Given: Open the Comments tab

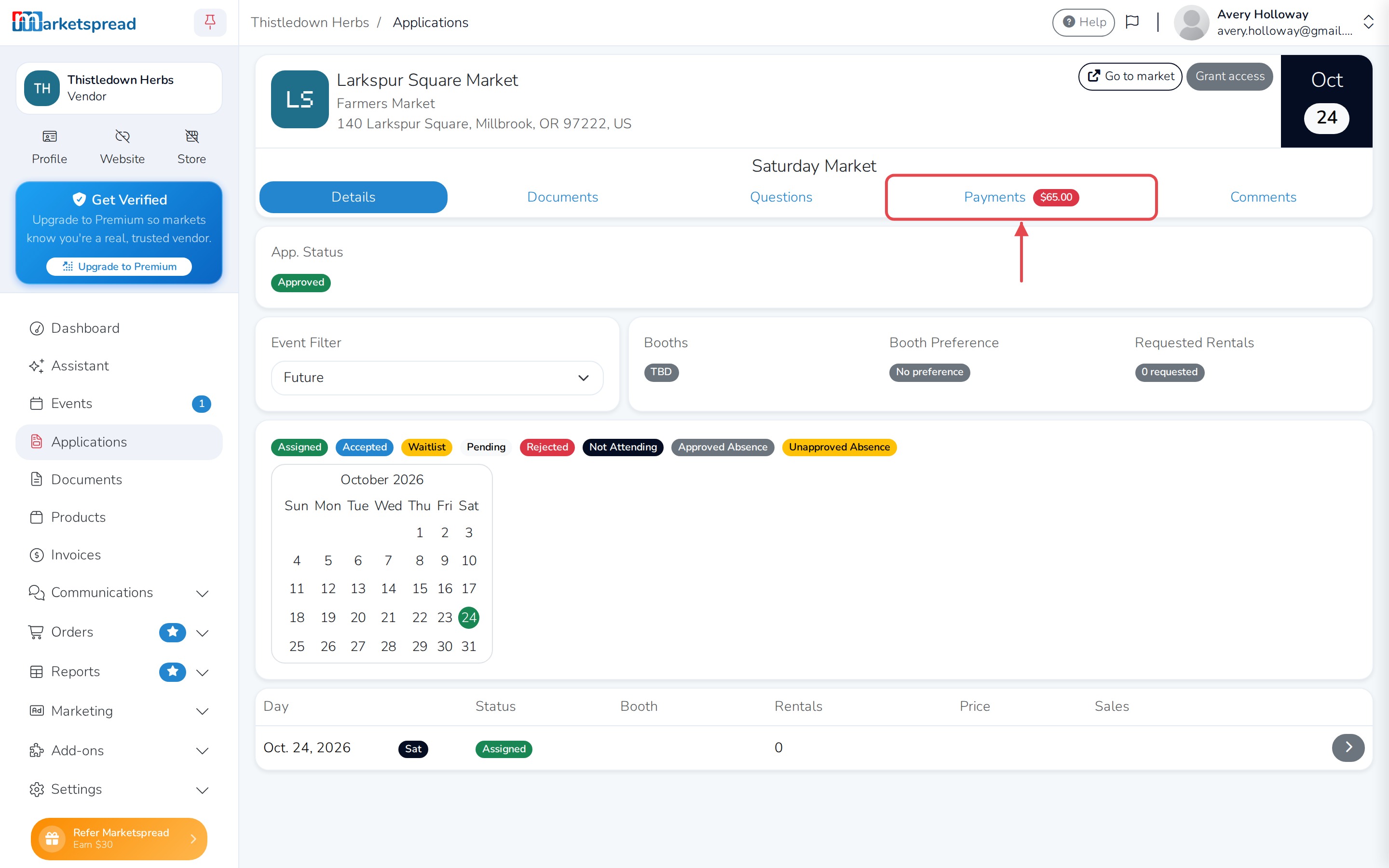Looking at the screenshot, I should pyautogui.click(x=1263, y=197).
